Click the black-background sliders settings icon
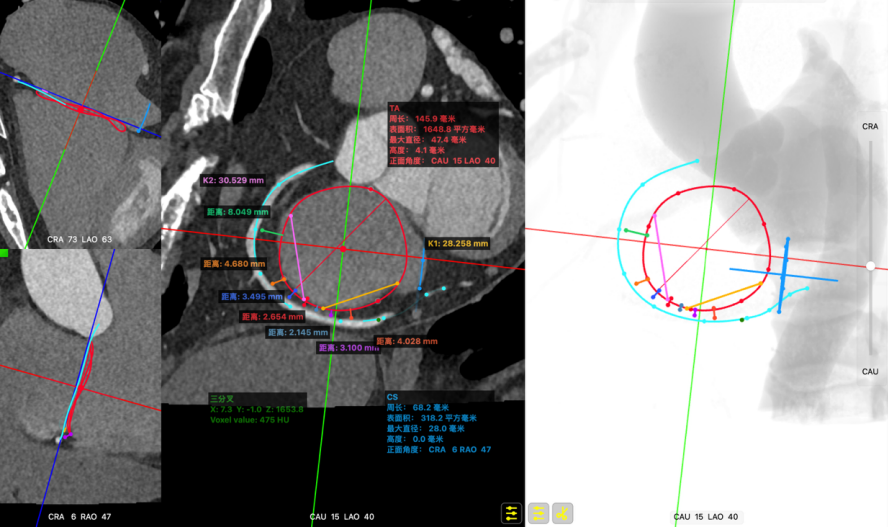888x531 pixels. pyautogui.click(x=512, y=513)
